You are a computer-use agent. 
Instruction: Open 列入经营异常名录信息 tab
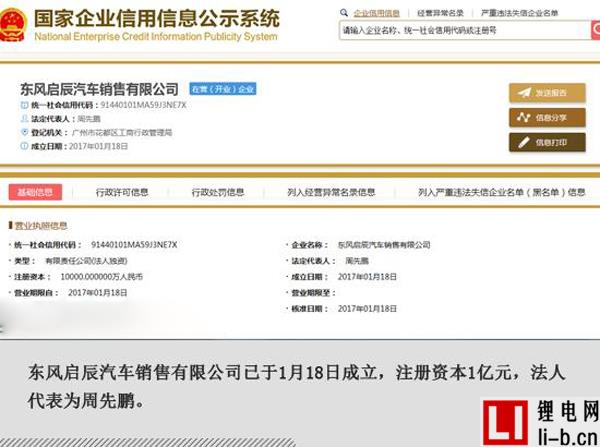[x=331, y=192]
